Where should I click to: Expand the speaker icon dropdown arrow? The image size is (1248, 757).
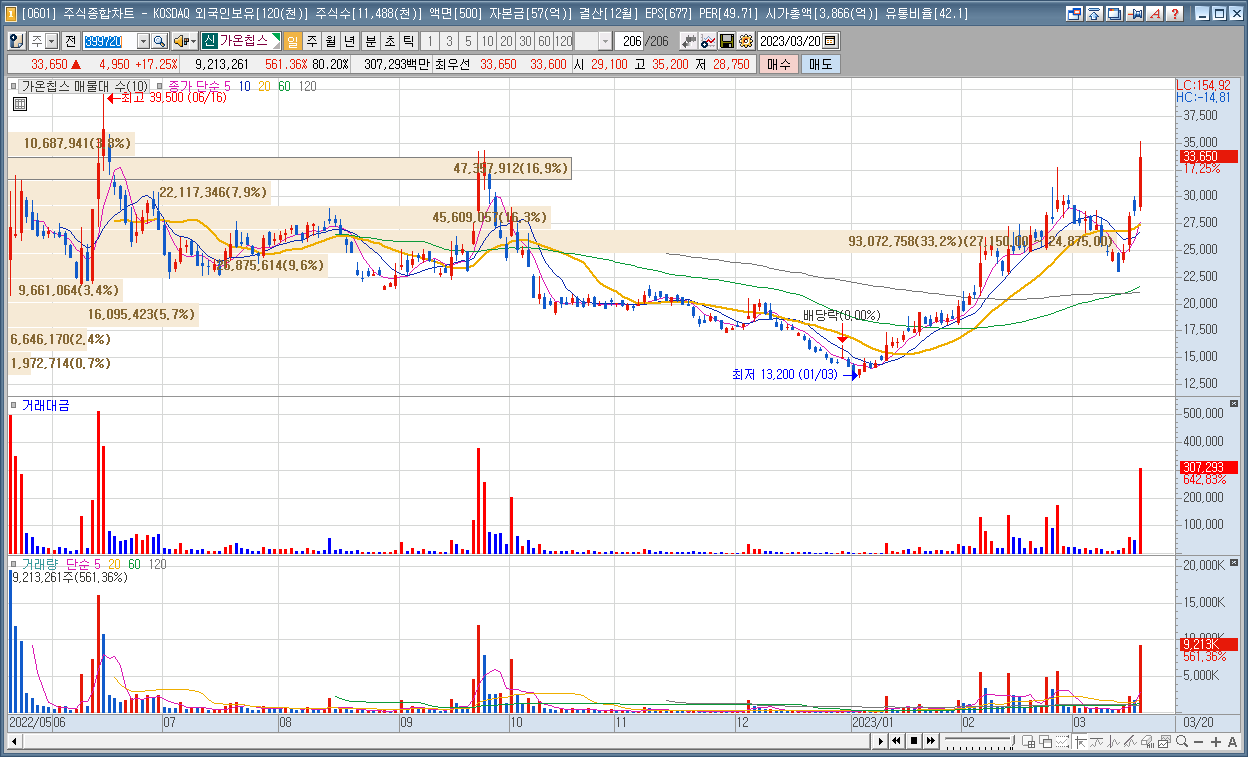pyautogui.click(x=193, y=41)
